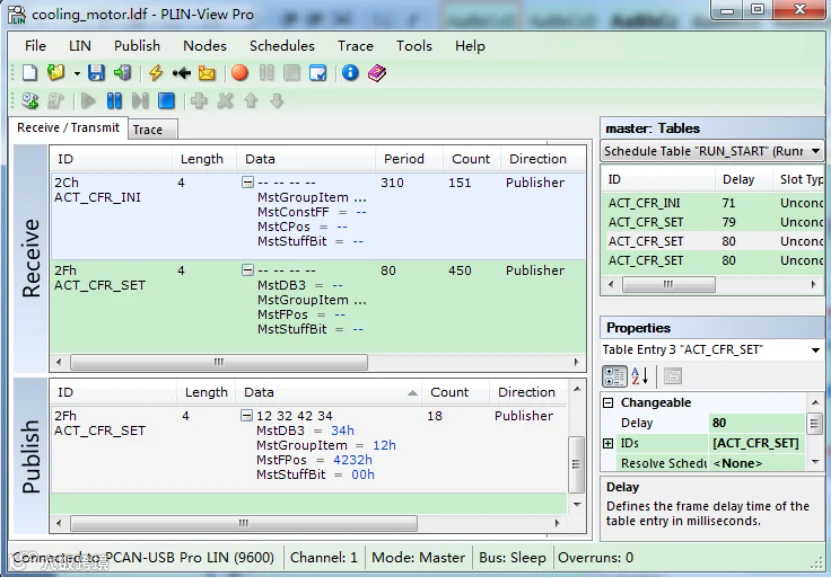The width and height of the screenshot is (831, 578).
Task: Click the schedule table horizontal scrollbar thumb
Action: [668, 284]
